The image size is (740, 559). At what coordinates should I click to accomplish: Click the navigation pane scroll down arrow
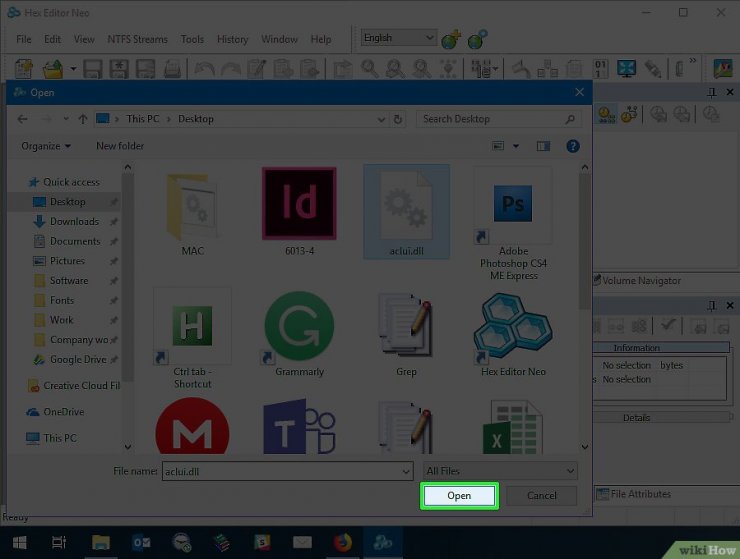pos(127,447)
